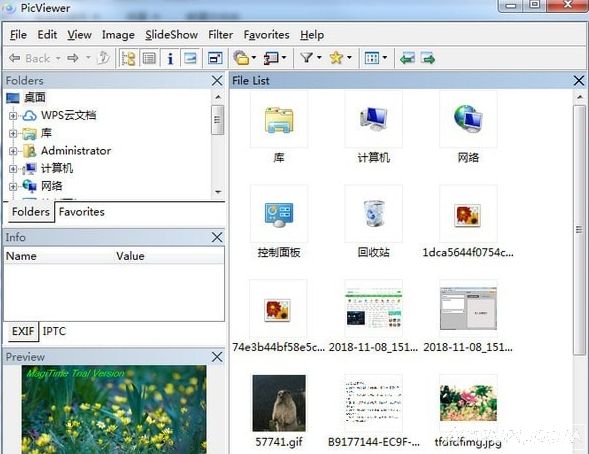
Task: Click the File List vertical scrollbar
Action: [x=579, y=229]
